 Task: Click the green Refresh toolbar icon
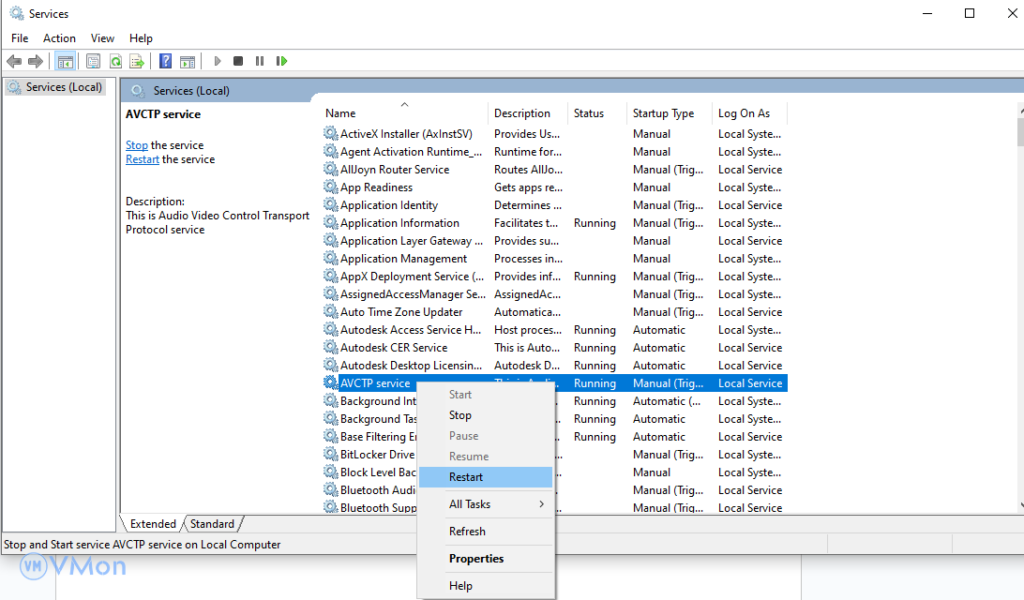tap(116, 61)
